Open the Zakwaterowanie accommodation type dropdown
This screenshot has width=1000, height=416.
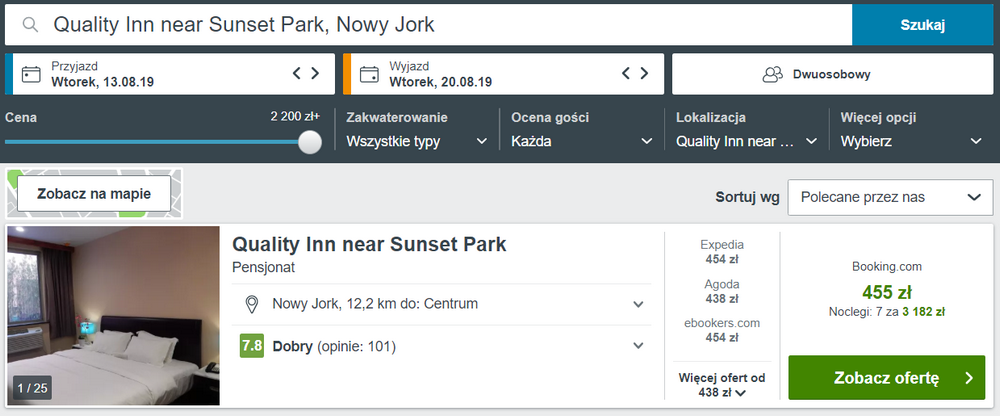click(417, 142)
